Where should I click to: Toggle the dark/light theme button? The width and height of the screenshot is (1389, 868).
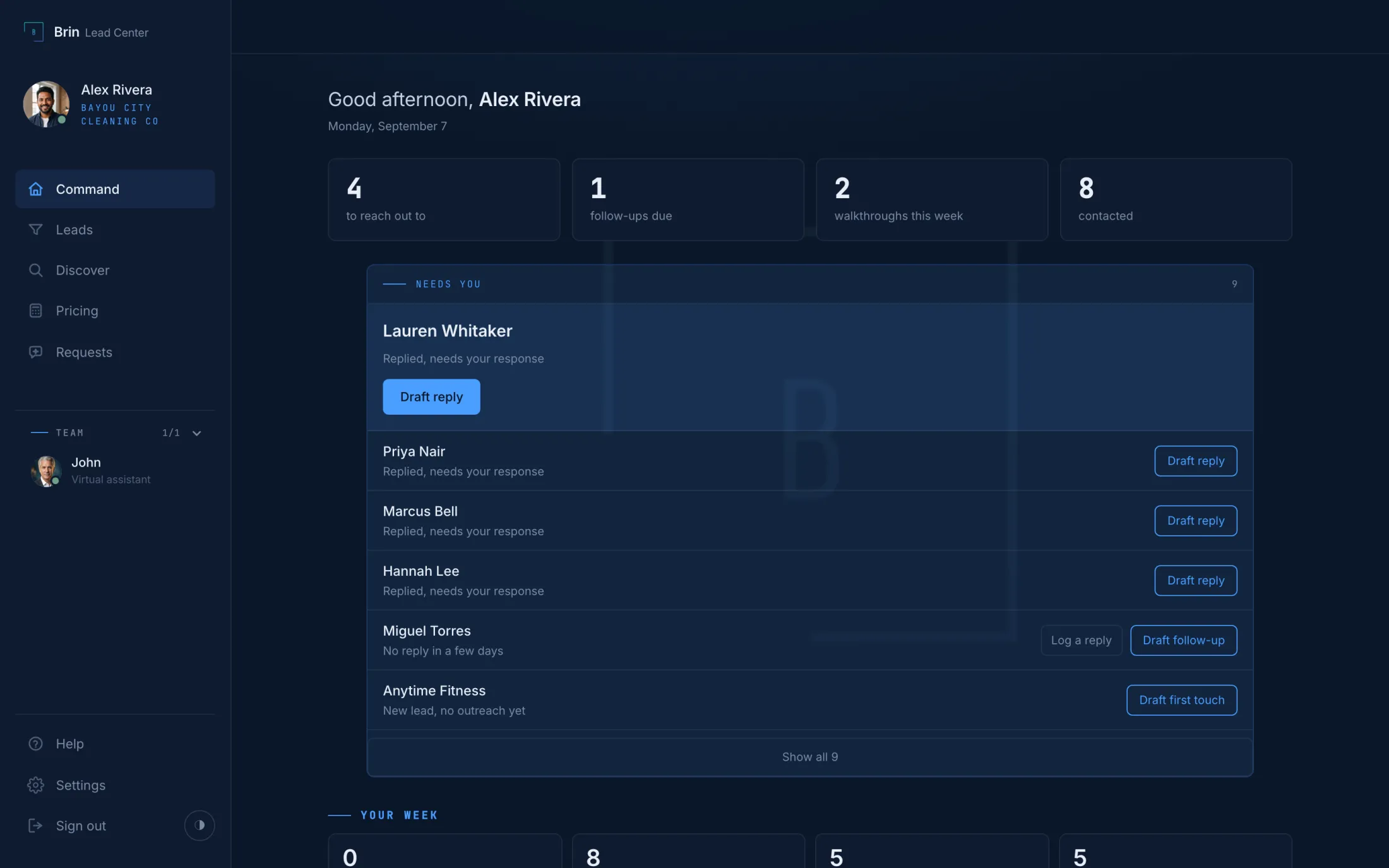tap(200, 825)
